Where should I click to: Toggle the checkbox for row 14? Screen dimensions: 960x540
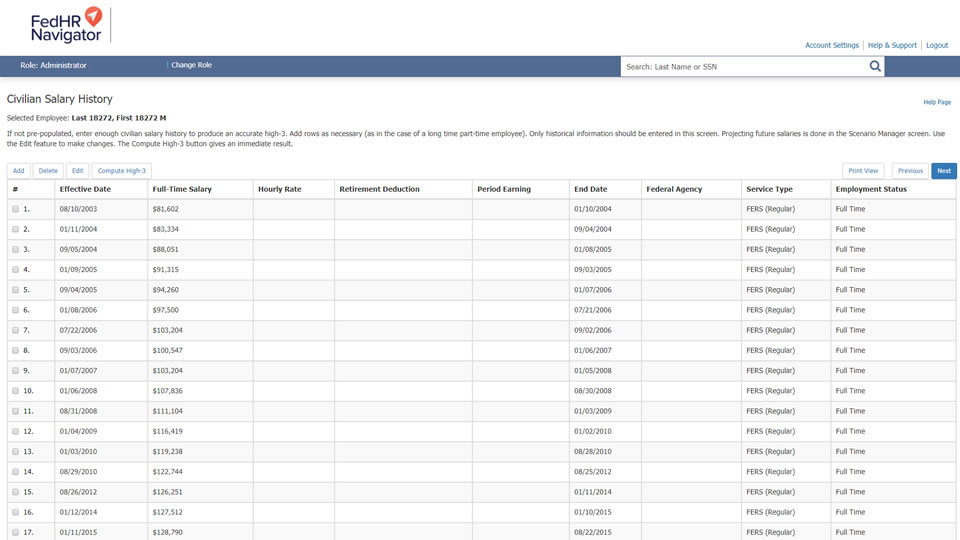[x=15, y=472]
